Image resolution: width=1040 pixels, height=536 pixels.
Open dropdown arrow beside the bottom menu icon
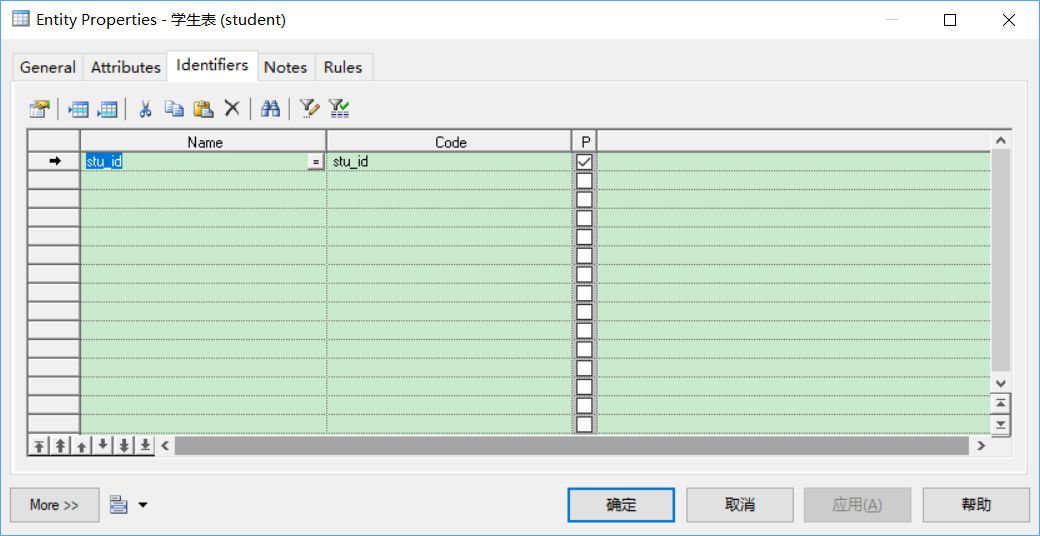click(x=143, y=505)
